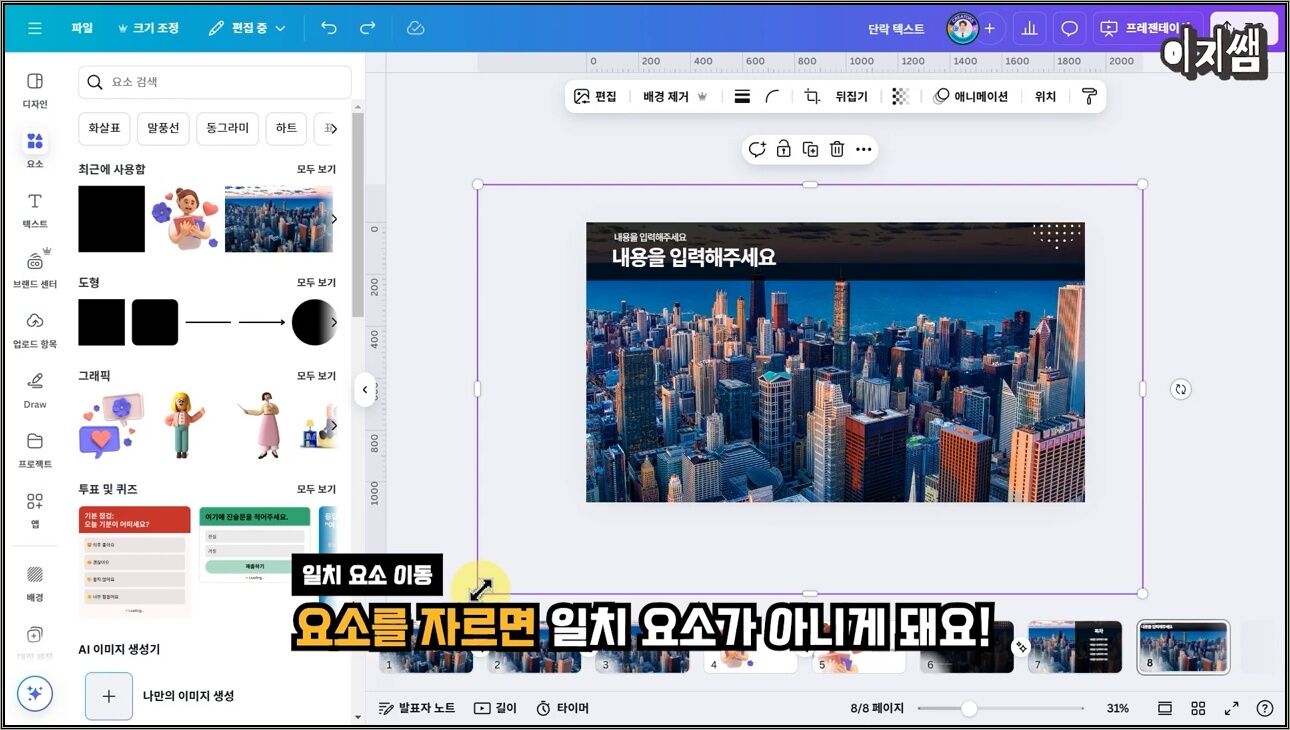Open the hamburger main menu
Screen dimensions: 1290x730
(35, 28)
